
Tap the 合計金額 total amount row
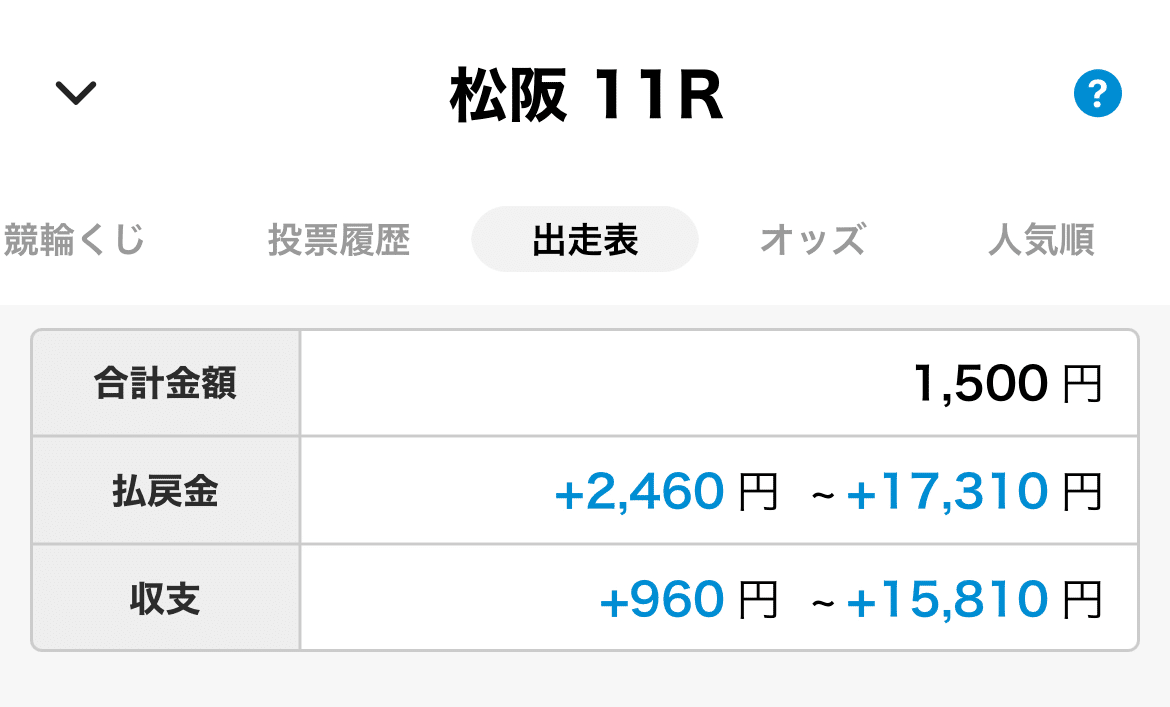165,382
